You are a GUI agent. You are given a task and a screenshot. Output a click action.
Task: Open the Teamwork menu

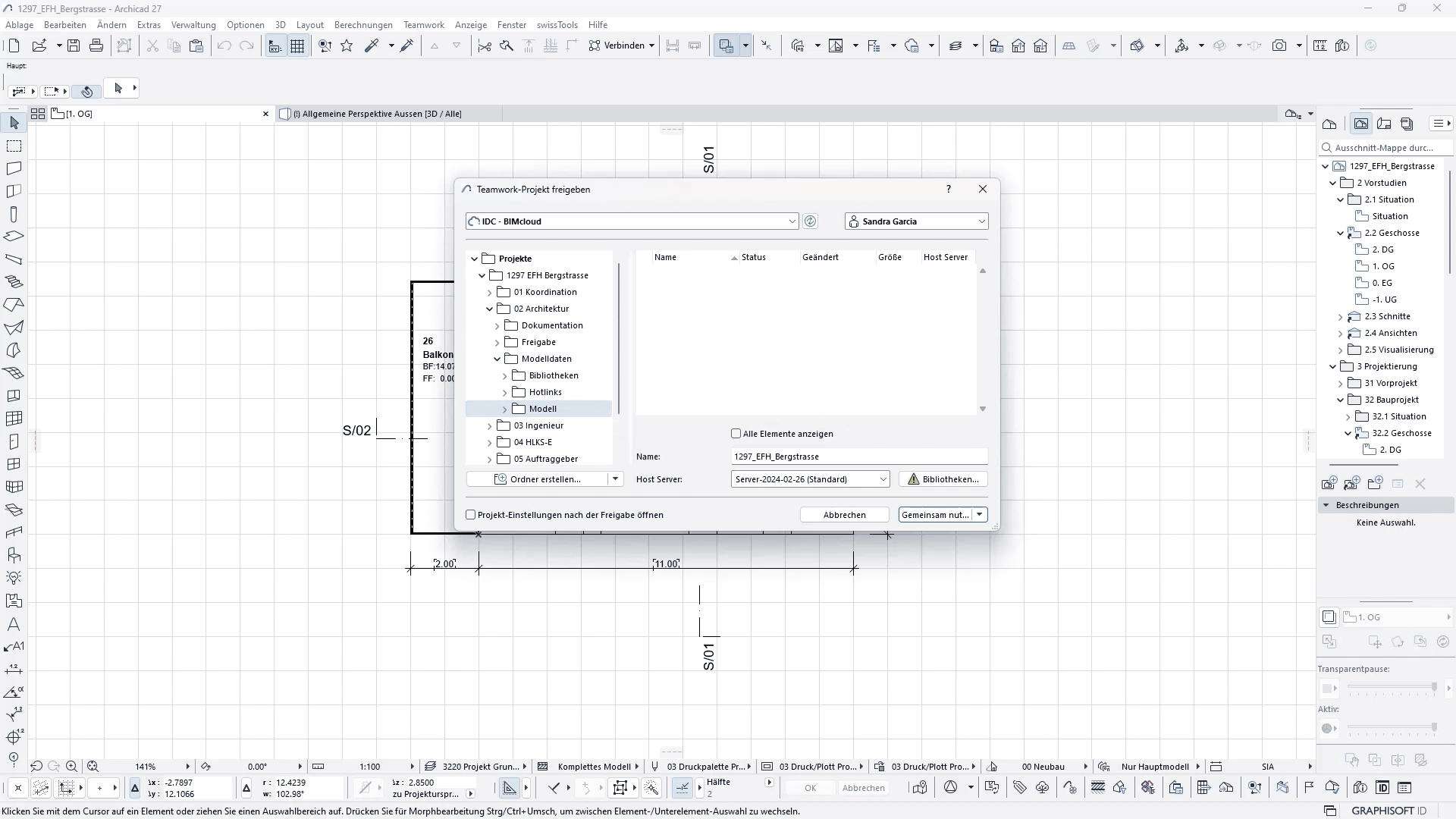click(424, 25)
